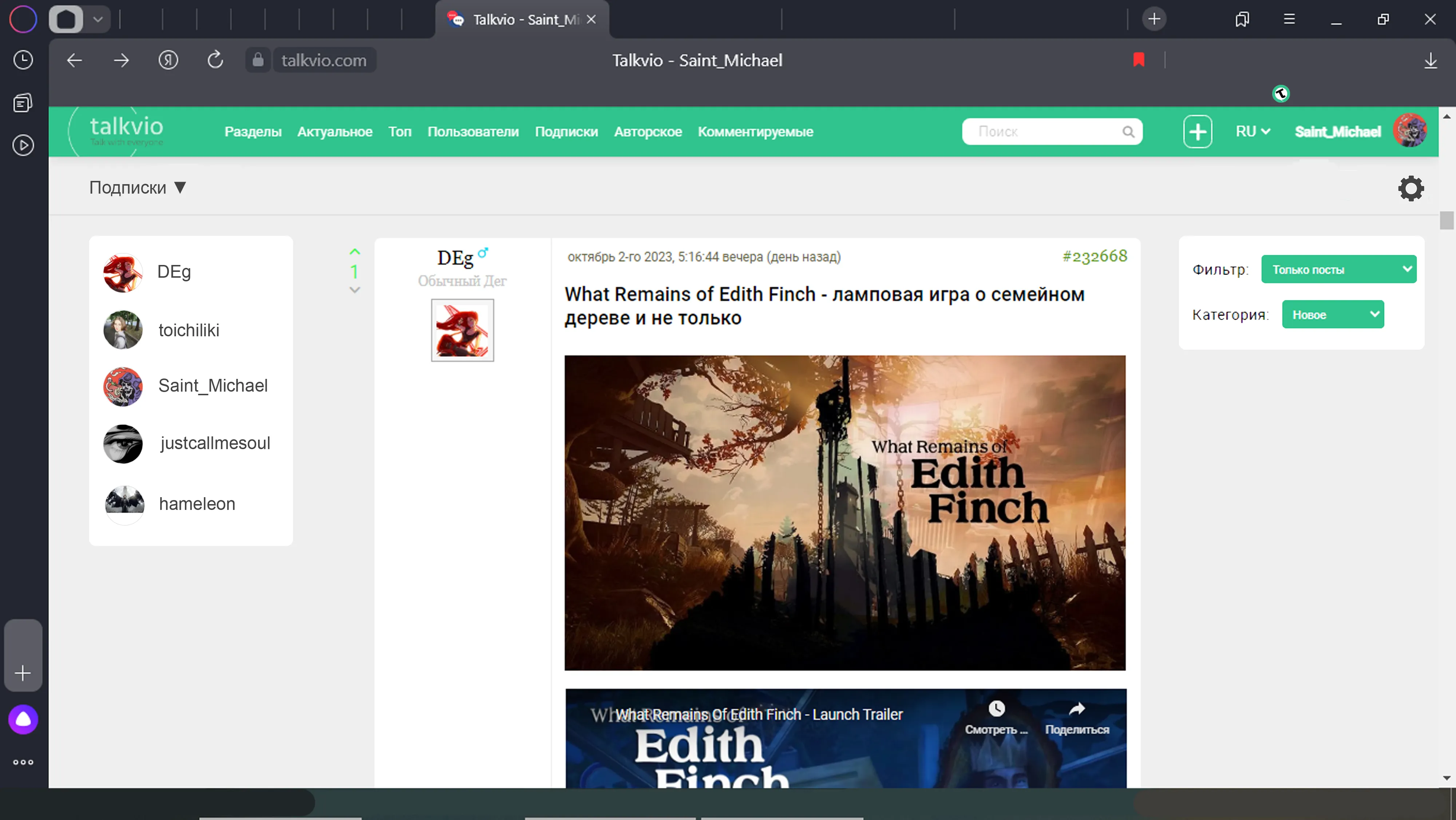
Task: Downvote the DEg post
Action: [x=355, y=290]
